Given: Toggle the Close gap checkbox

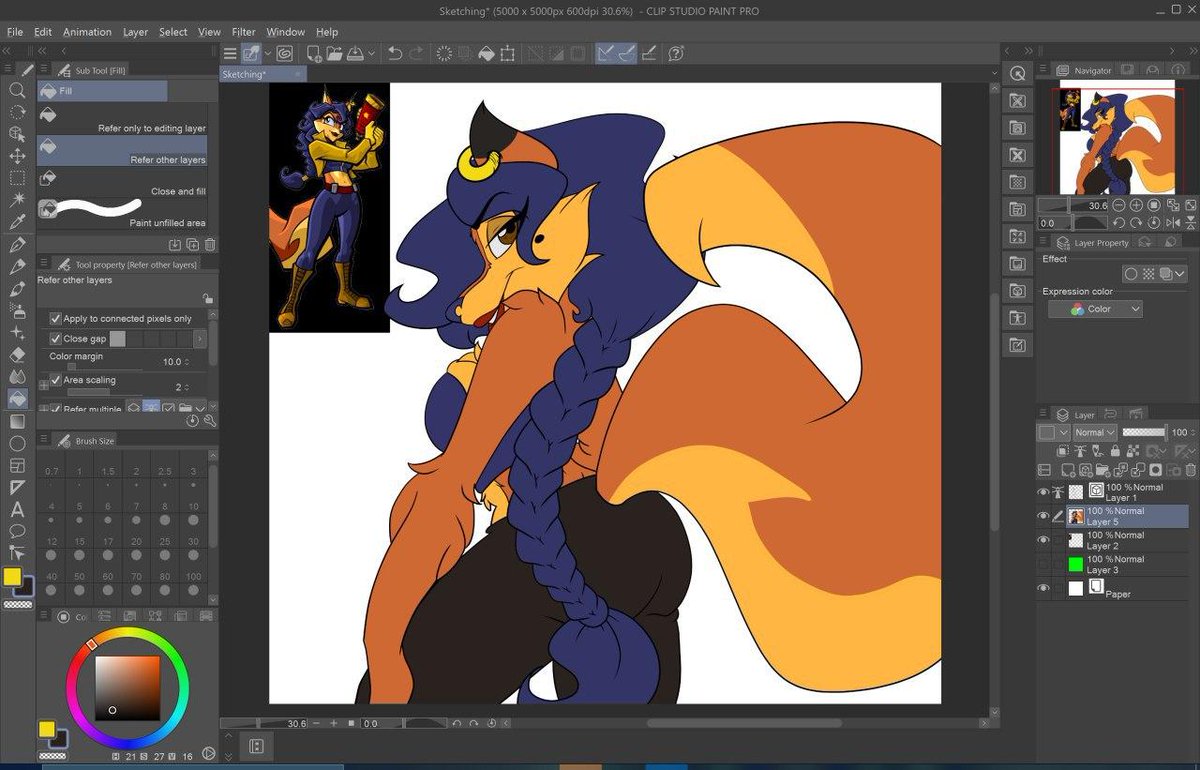Looking at the screenshot, I should [56, 339].
